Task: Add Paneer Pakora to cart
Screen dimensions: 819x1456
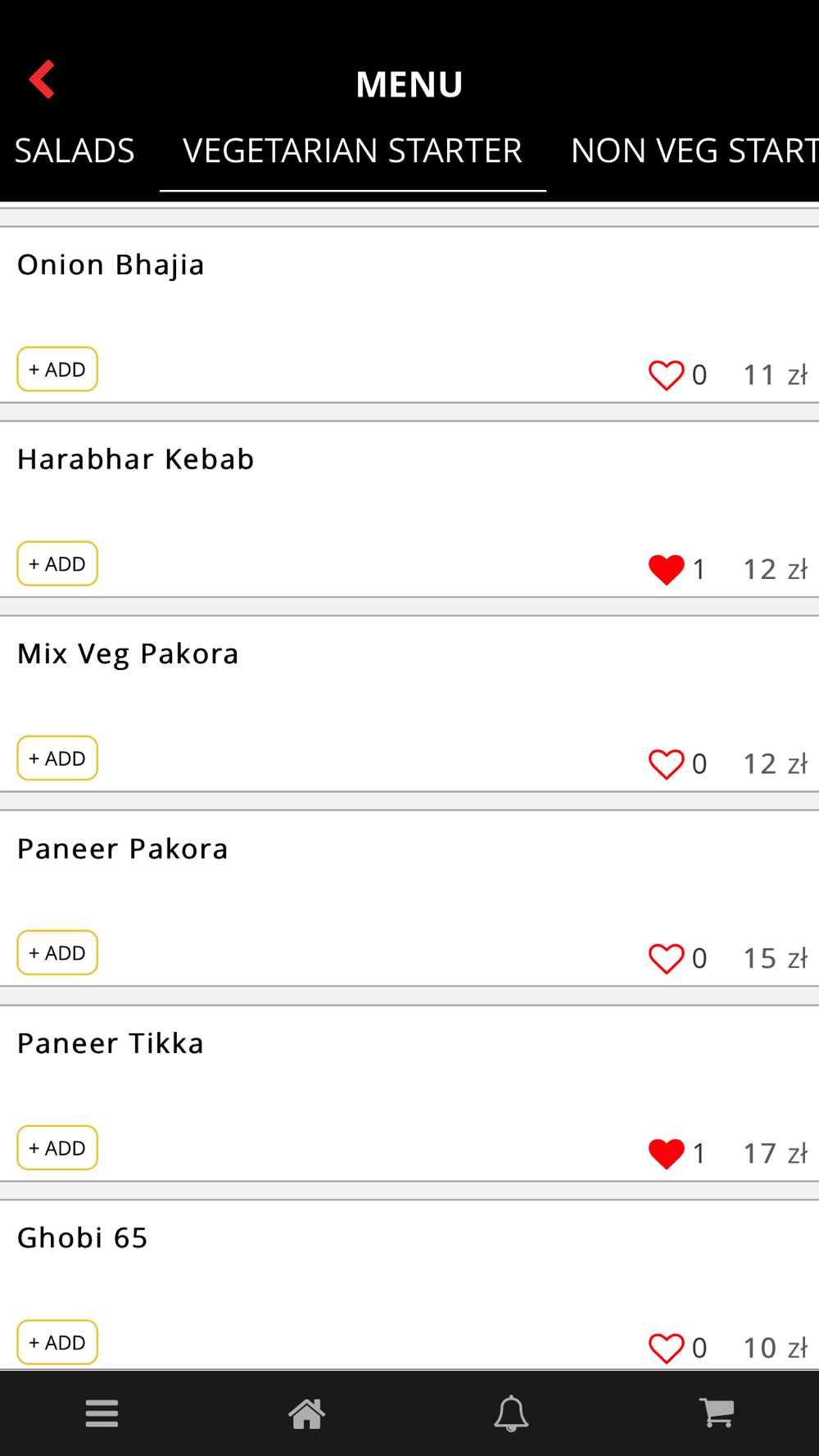Action: point(57,953)
